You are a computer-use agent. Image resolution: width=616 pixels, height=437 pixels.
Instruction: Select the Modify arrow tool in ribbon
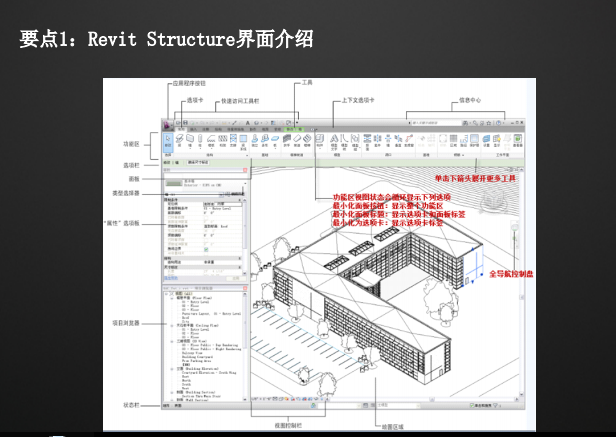(167, 142)
